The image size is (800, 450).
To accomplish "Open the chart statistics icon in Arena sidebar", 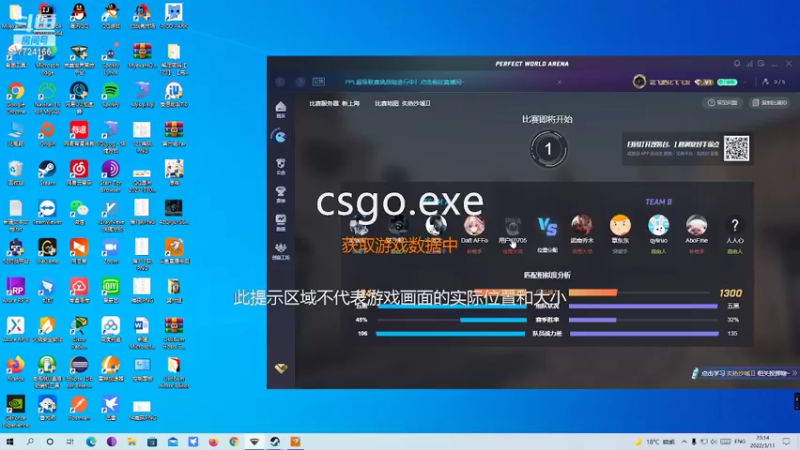I will (281, 222).
